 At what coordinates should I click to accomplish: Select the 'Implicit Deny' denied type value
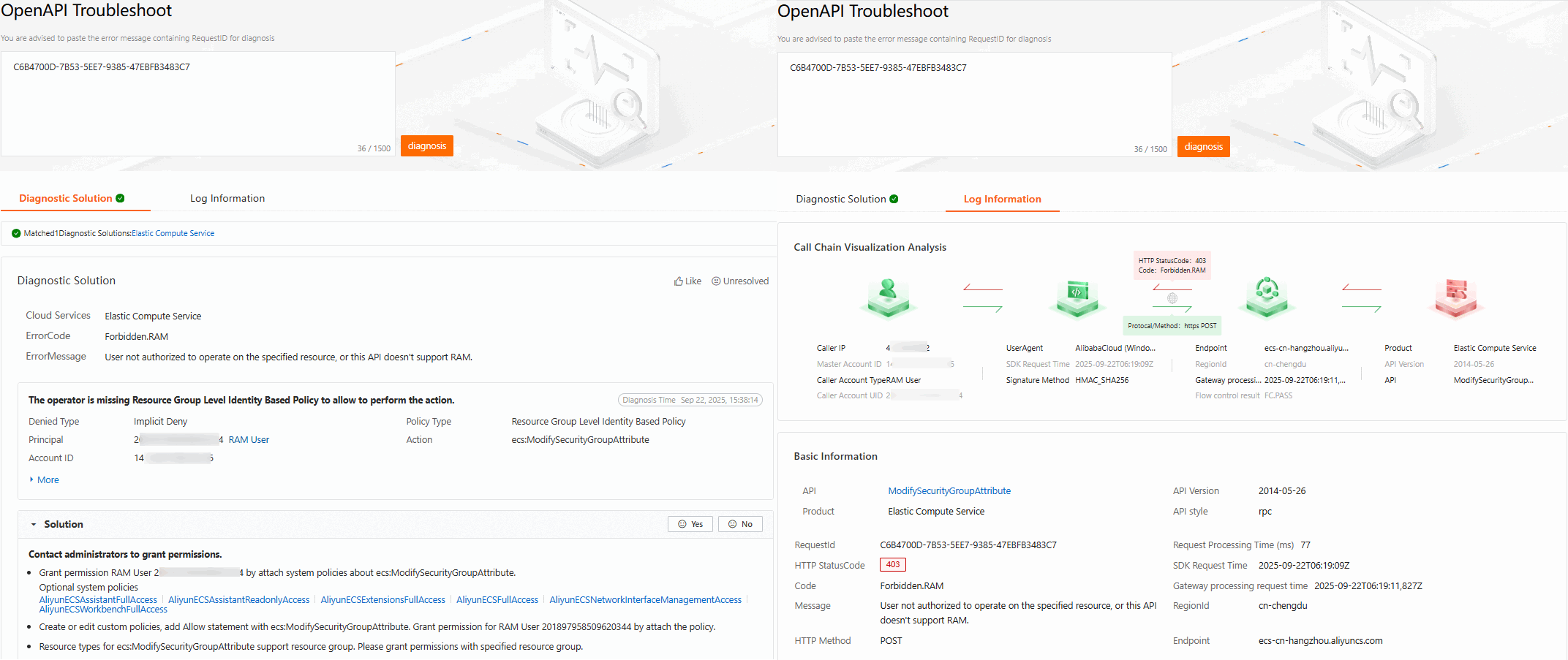tap(161, 422)
